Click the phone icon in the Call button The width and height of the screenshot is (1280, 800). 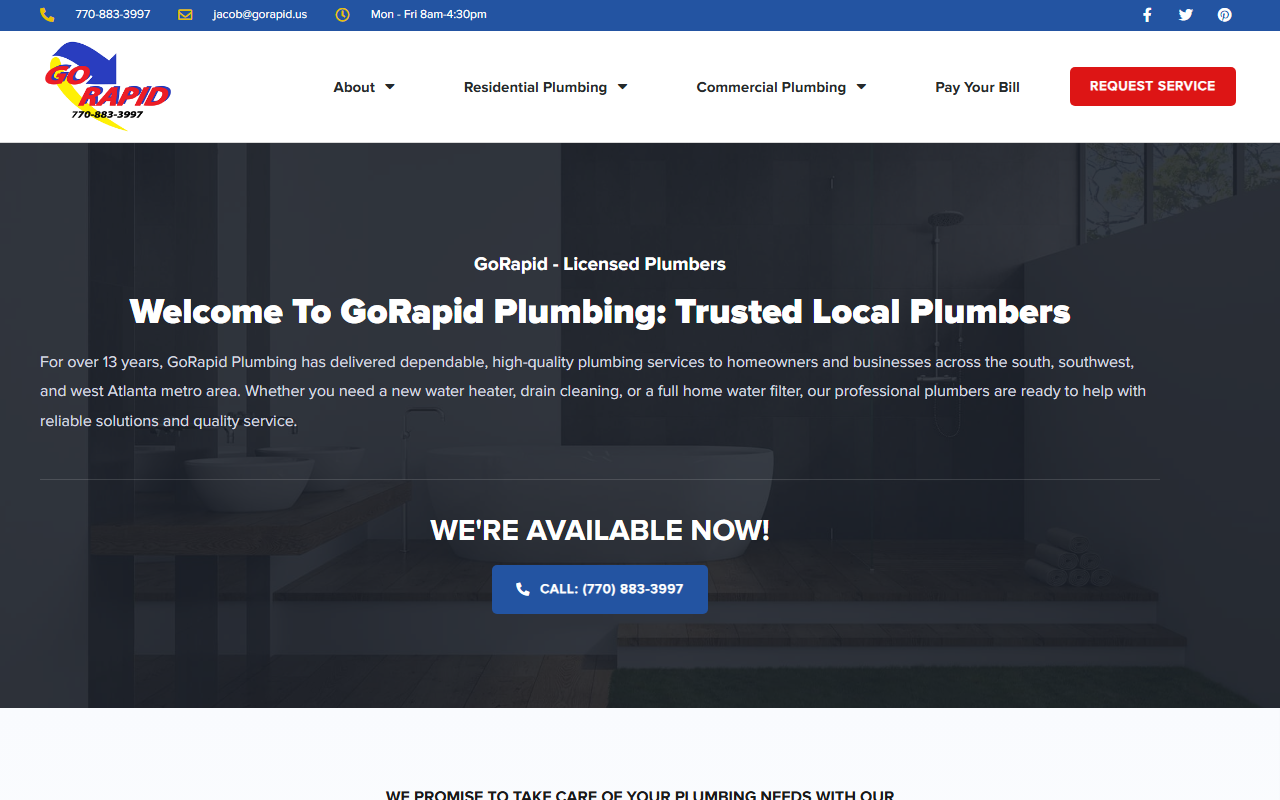(x=523, y=589)
